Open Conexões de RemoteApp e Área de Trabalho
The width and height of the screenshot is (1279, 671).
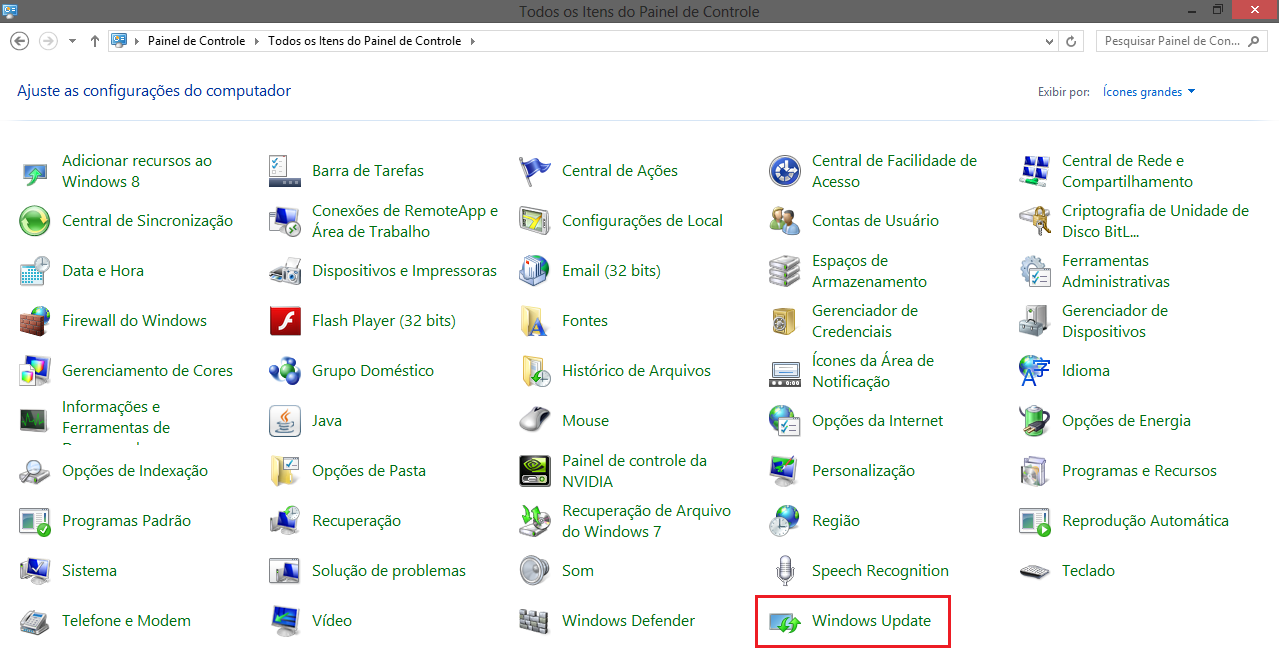(405, 221)
